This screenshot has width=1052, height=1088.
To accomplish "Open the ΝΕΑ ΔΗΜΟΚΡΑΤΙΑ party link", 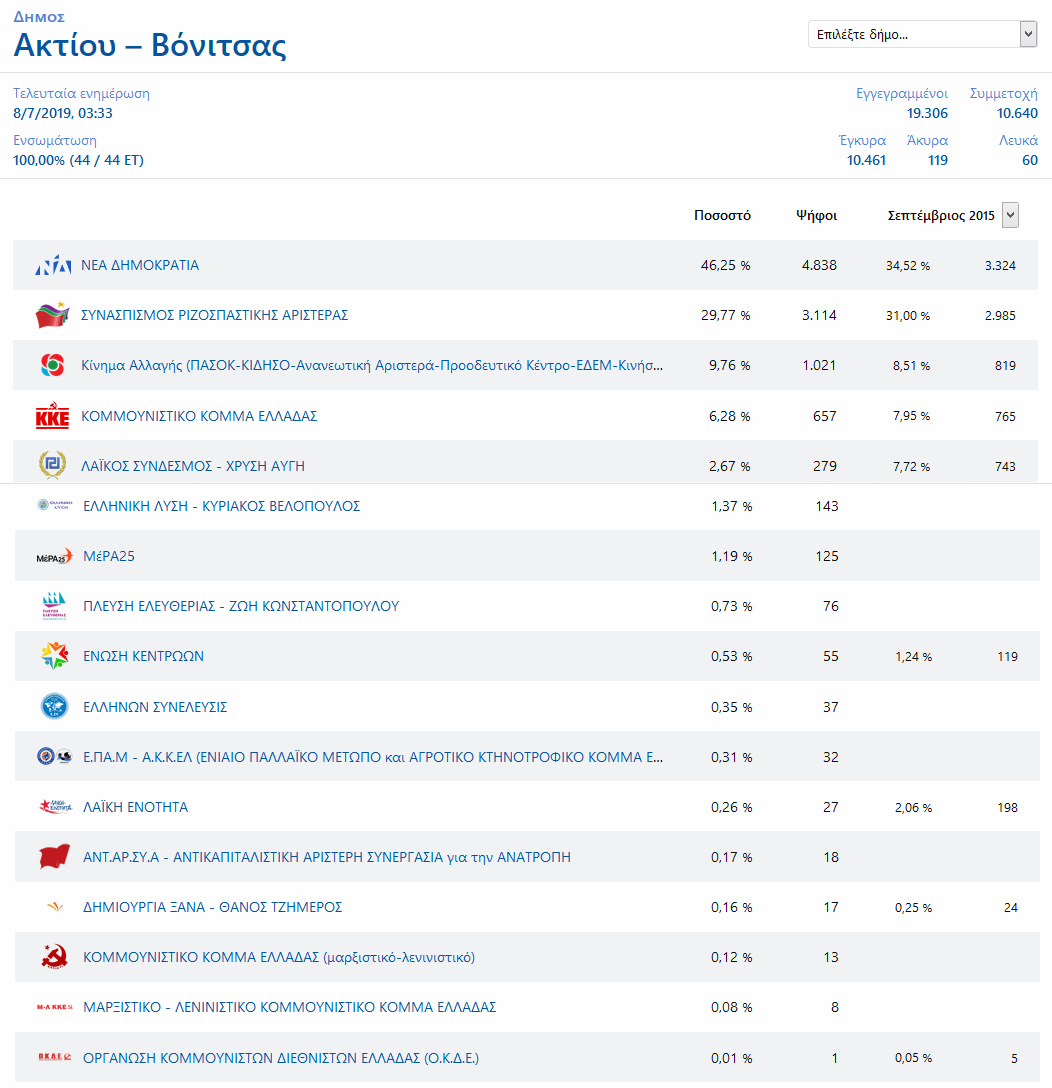I will pyautogui.click(x=140, y=265).
